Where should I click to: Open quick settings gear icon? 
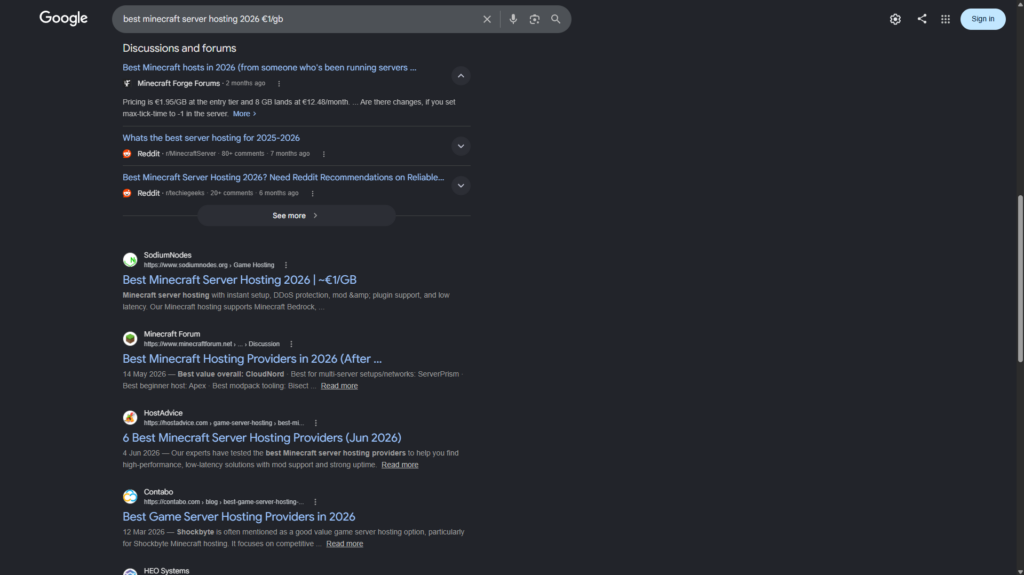pyautogui.click(x=895, y=19)
